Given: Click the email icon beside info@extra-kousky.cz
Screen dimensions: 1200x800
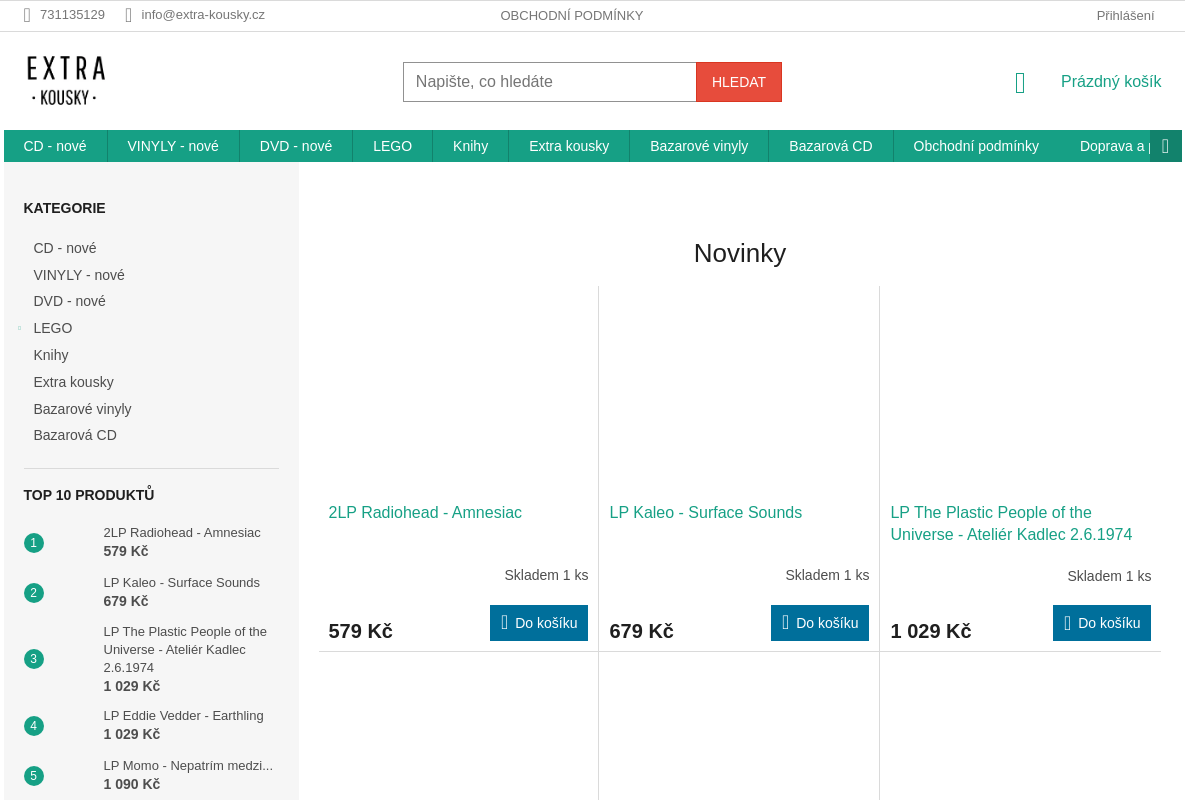Looking at the screenshot, I should point(128,15).
